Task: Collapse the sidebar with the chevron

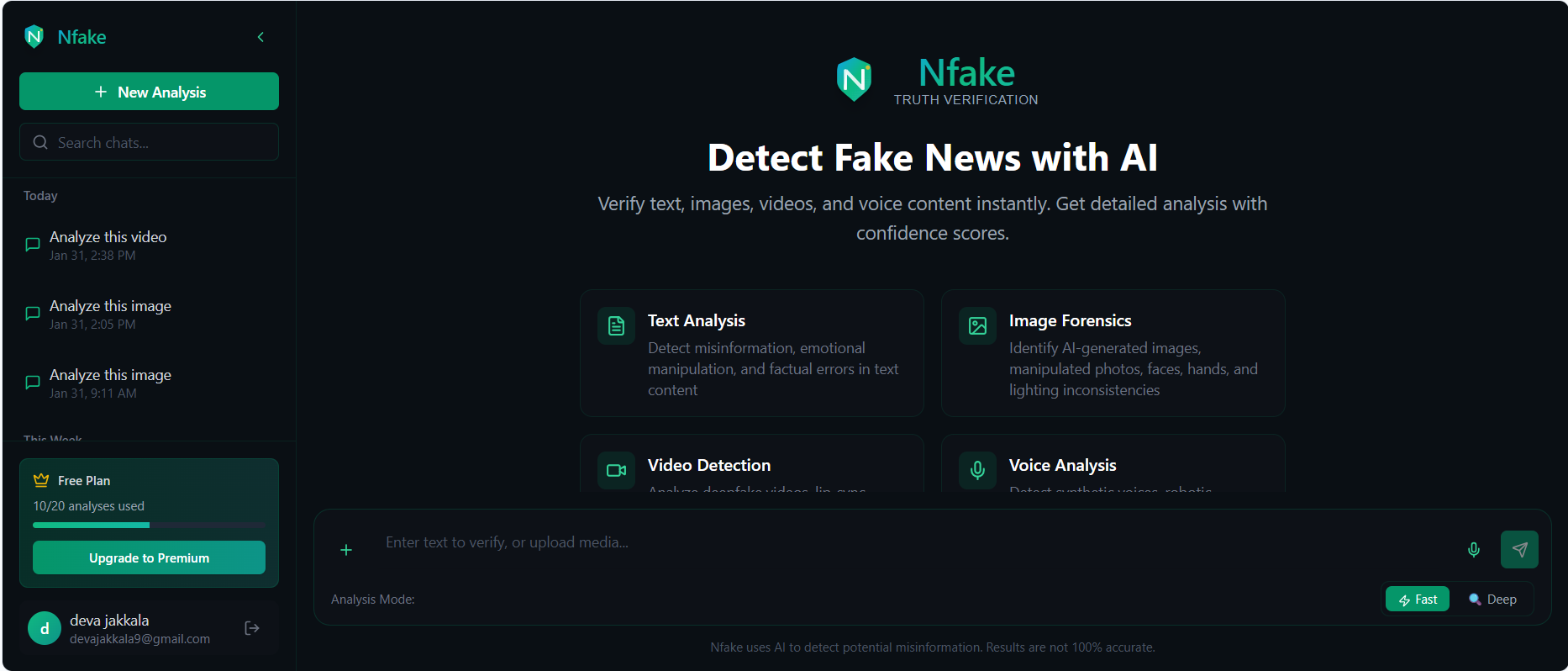Action: (x=260, y=37)
